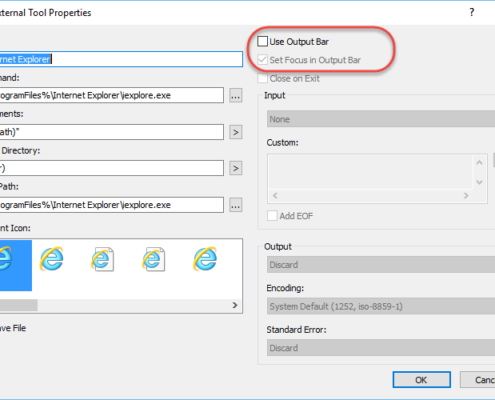Select the fourth icon, IE document page

pos(153,259)
